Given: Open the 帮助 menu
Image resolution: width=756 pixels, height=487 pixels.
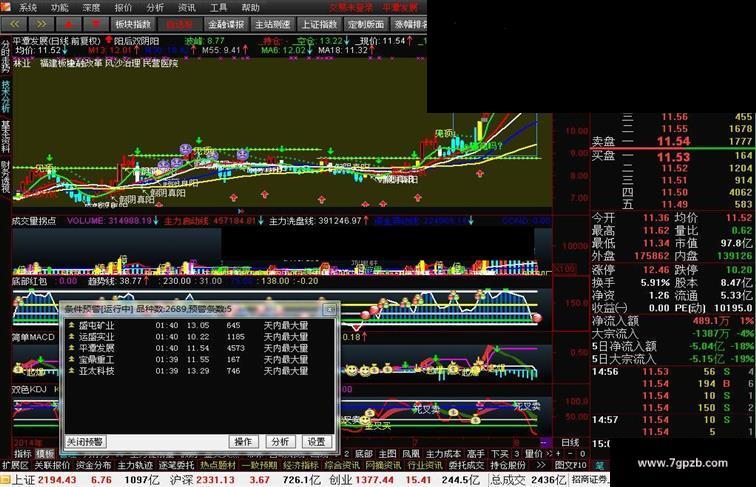Looking at the screenshot, I should pos(250,7).
